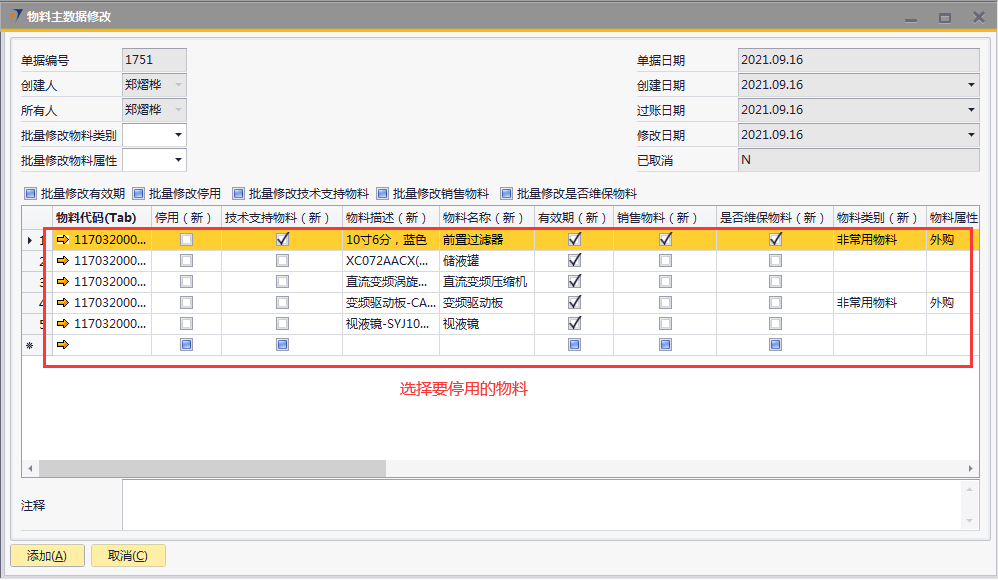Viewport: 998px width, 580px height.
Task: Enable 销售物料 checkbox for 变频驱动板 row
Action: tap(665, 303)
